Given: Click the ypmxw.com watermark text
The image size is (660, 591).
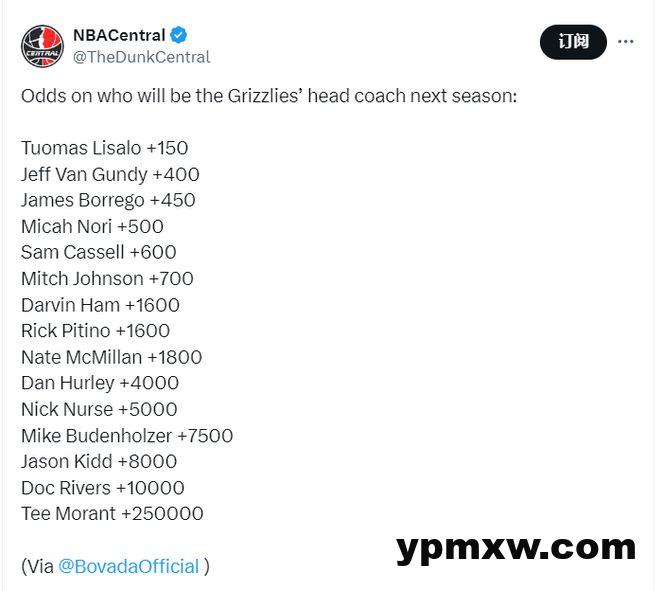Looking at the screenshot, I should (516, 547).
